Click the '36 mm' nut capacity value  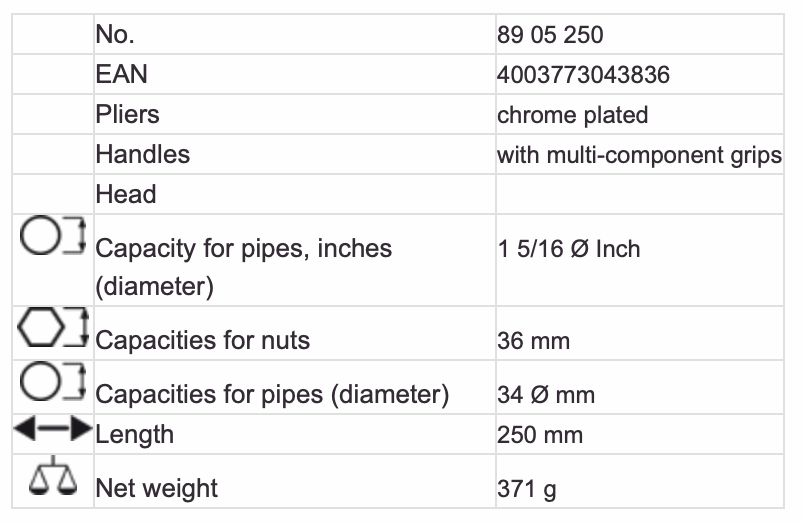[x=533, y=341]
